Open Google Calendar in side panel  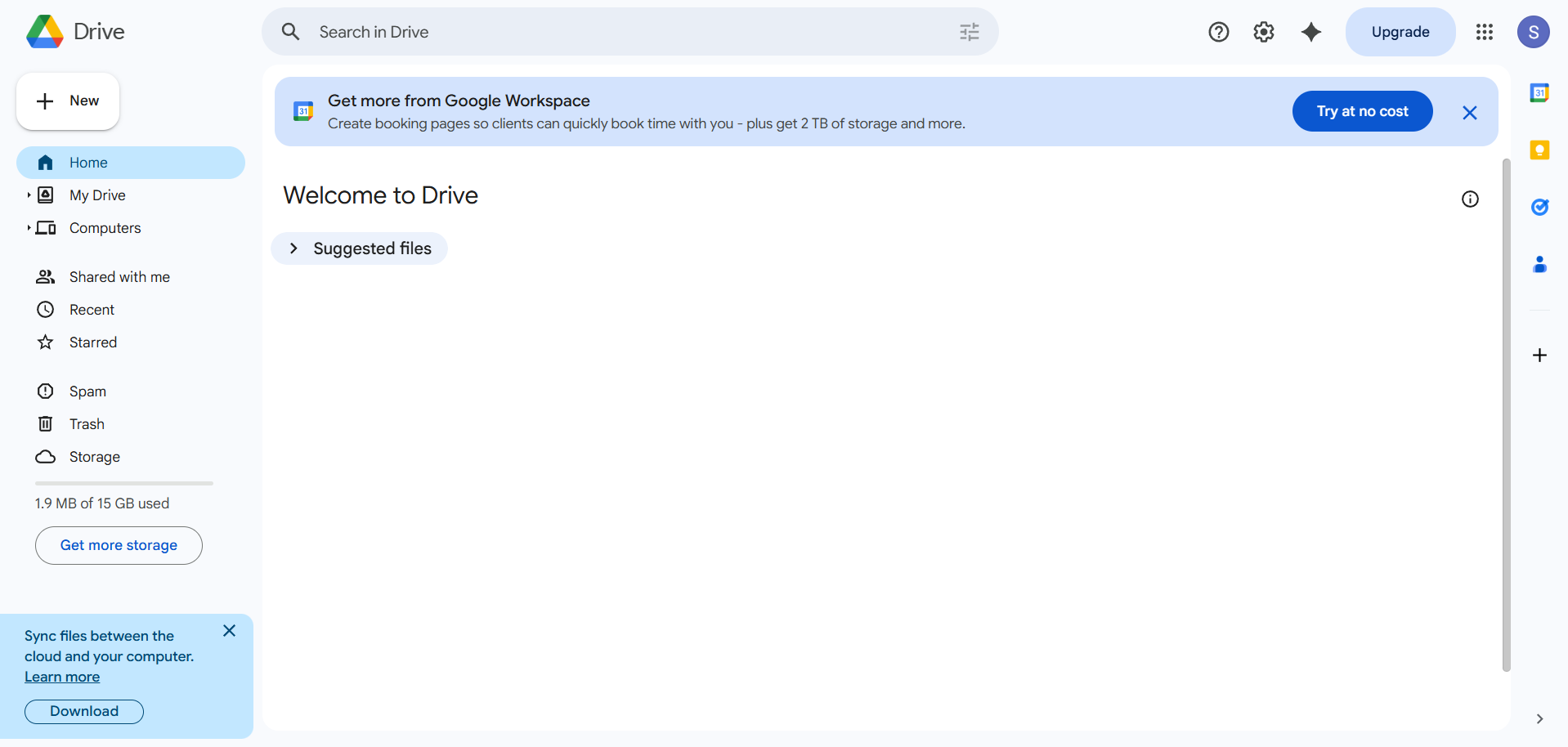1539,93
